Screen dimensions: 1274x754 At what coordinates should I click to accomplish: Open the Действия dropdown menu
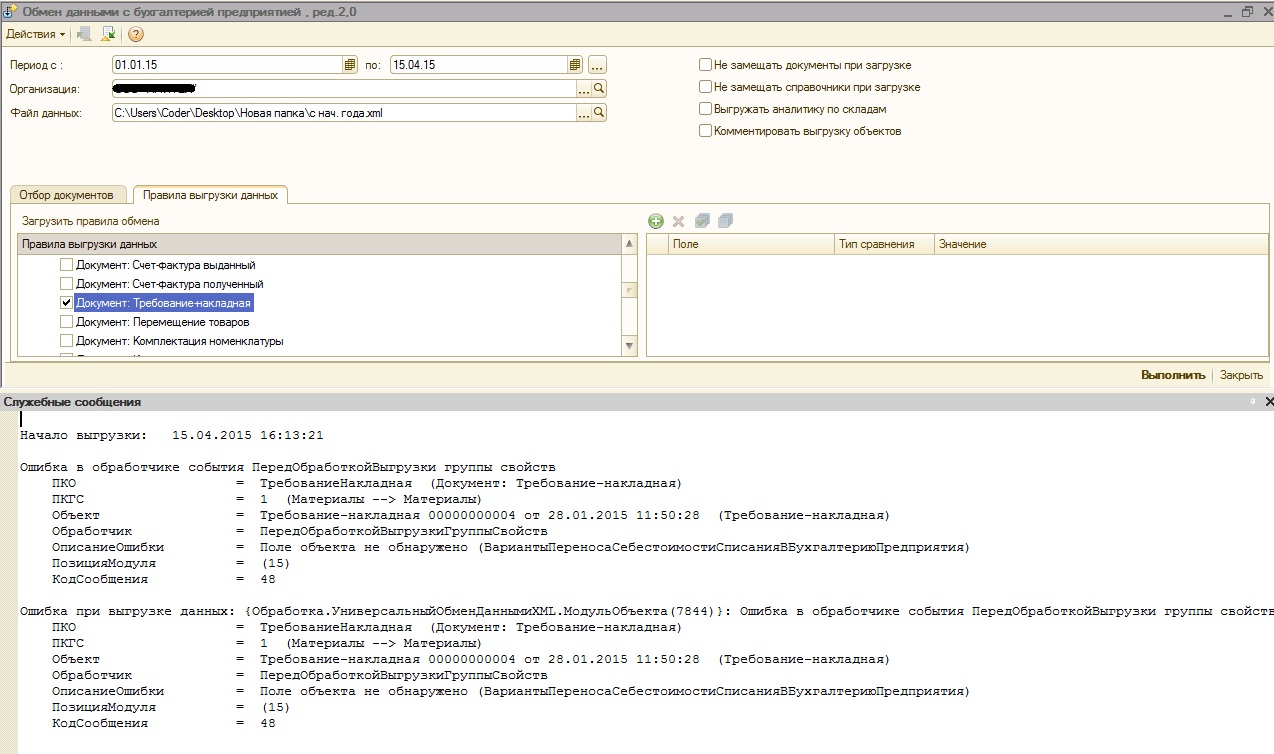pos(36,34)
